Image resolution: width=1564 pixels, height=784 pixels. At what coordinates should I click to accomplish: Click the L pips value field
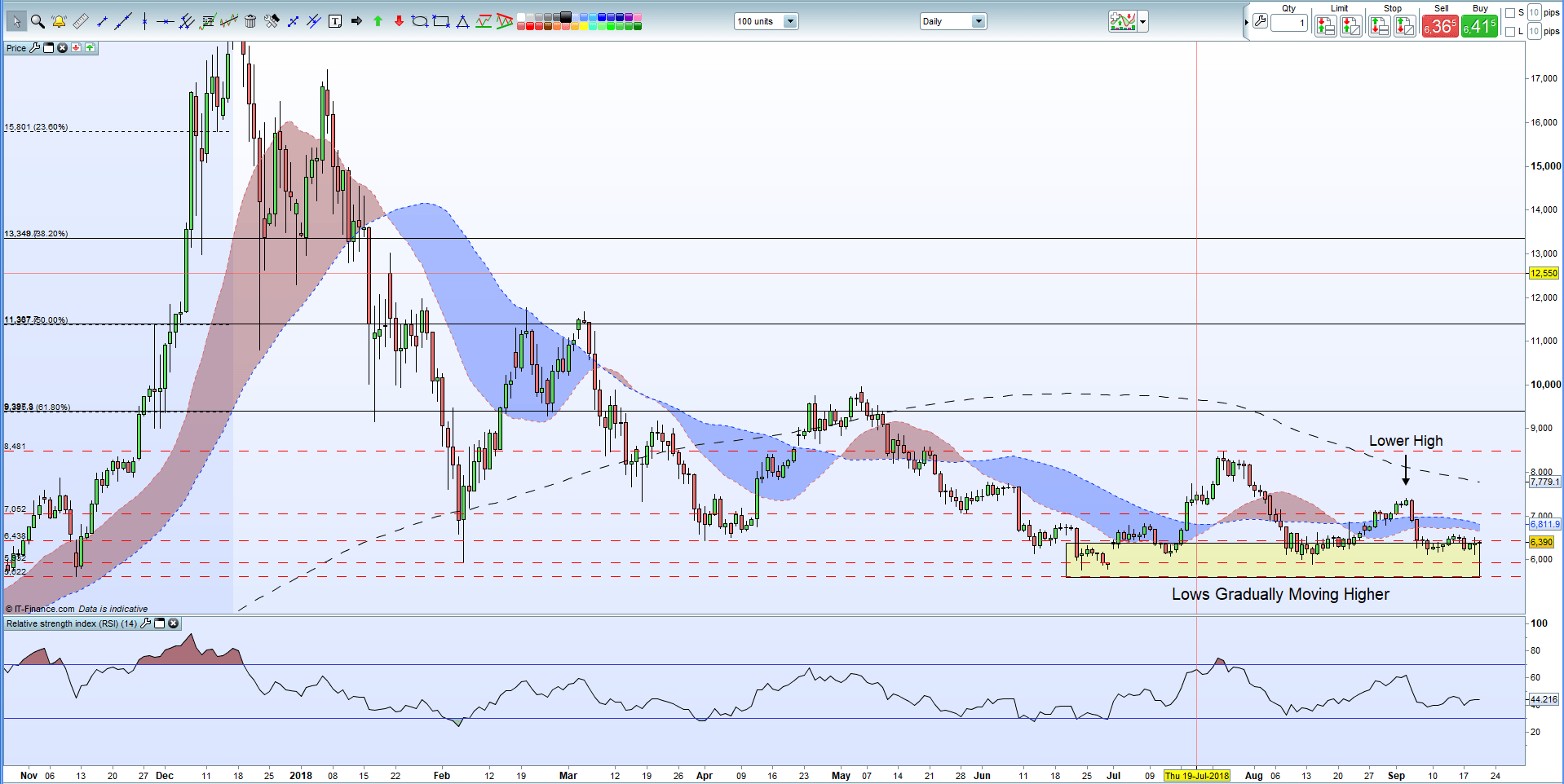pos(1534,31)
